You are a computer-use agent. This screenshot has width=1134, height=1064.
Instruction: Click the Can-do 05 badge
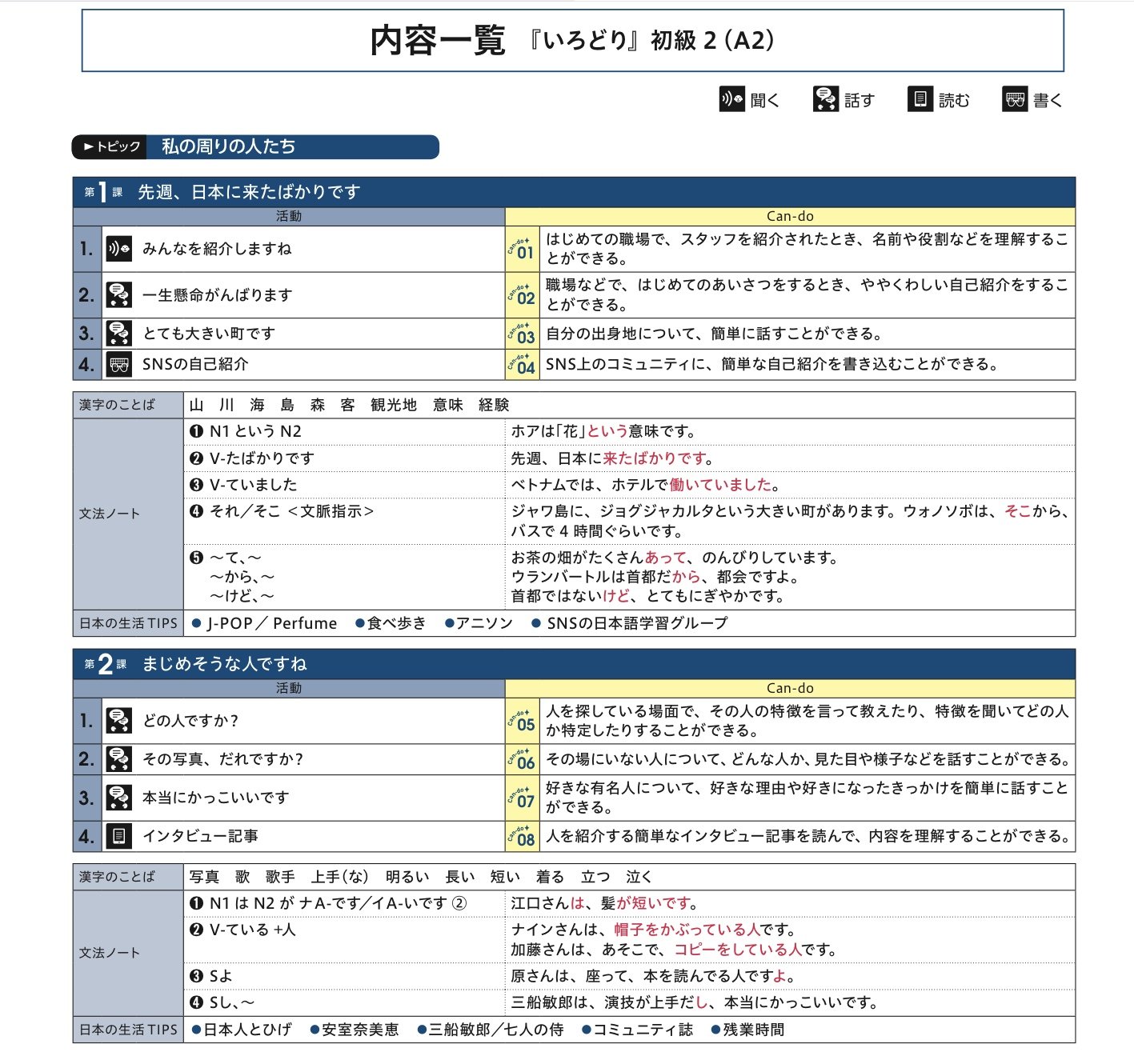[x=523, y=722]
